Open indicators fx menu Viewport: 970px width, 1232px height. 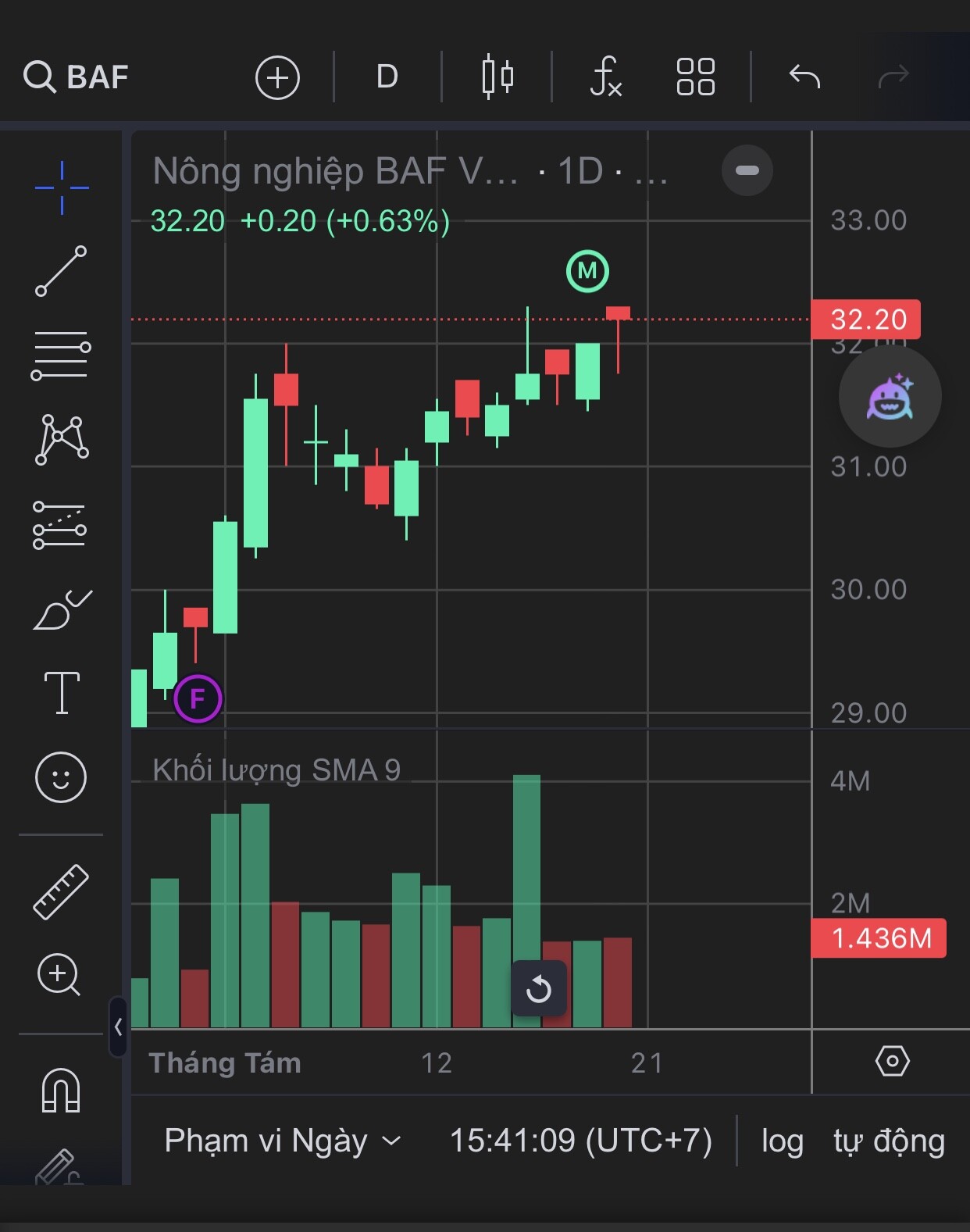click(605, 77)
